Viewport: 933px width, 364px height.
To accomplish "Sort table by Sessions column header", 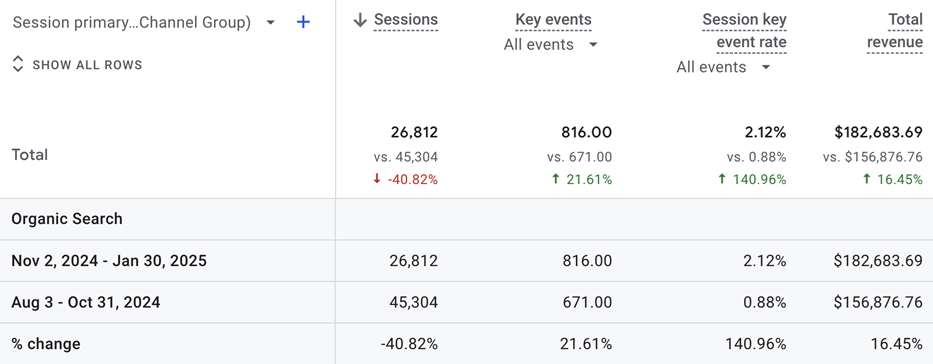I will [x=406, y=20].
